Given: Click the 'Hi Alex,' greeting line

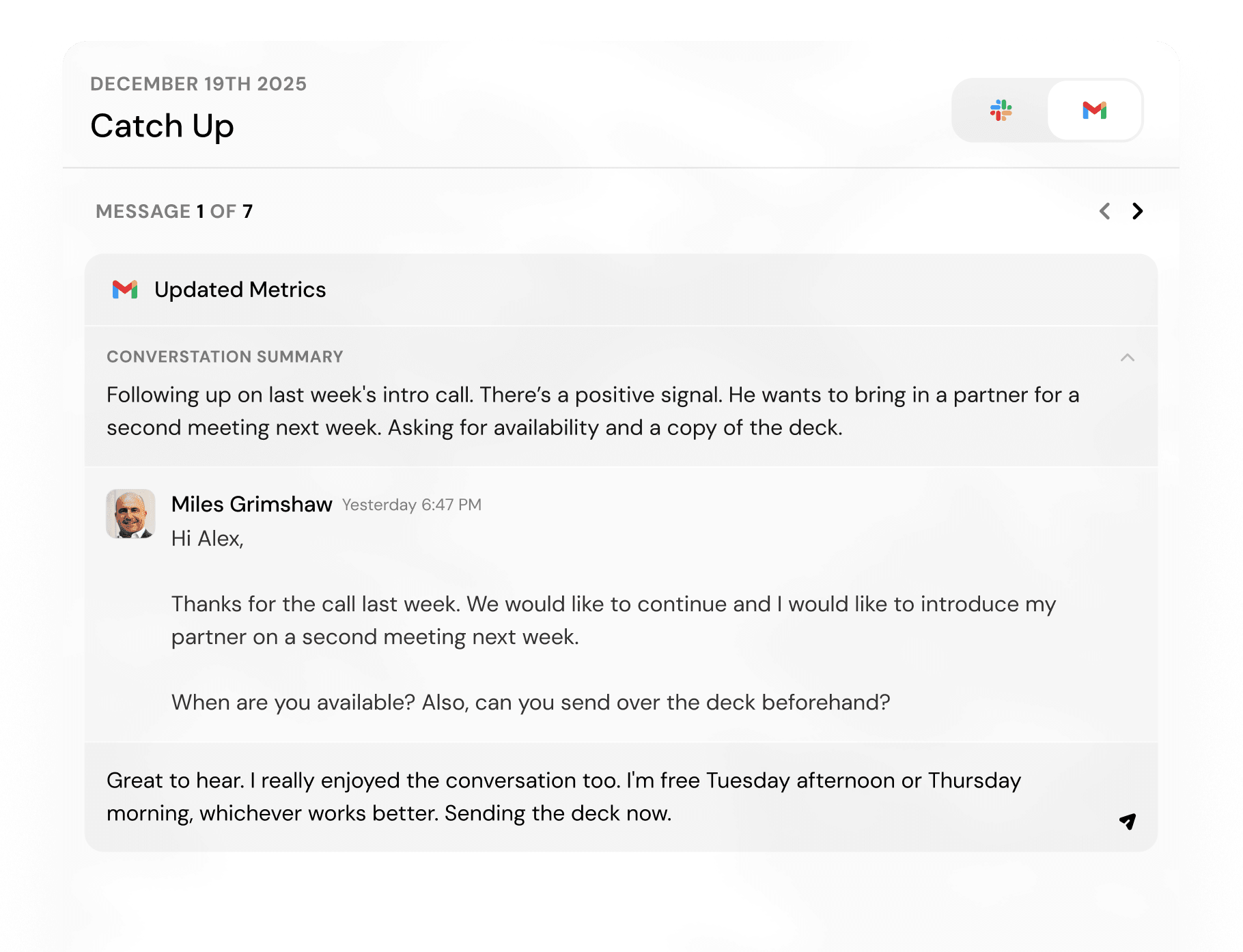Looking at the screenshot, I should pos(207,539).
